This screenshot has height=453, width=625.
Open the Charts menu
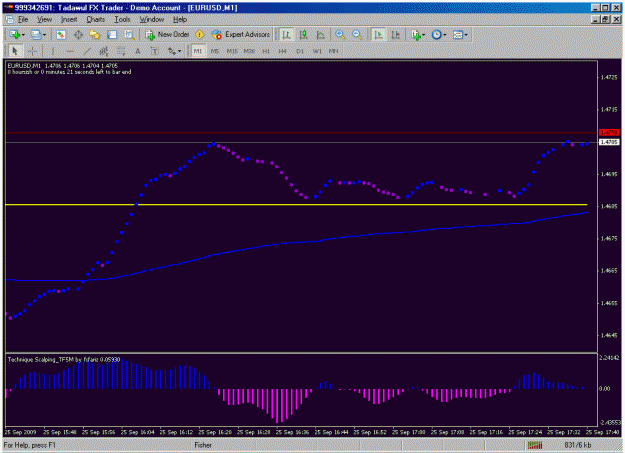click(x=96, y=19)
